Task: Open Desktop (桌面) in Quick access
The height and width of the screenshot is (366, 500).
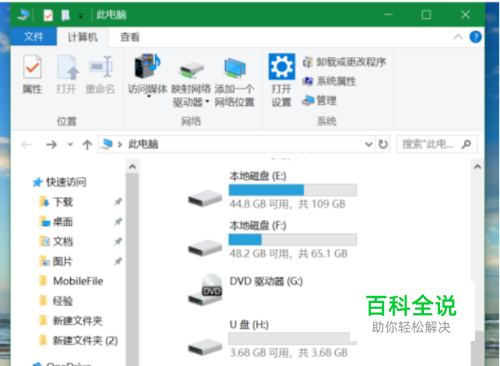Action: 56,222
